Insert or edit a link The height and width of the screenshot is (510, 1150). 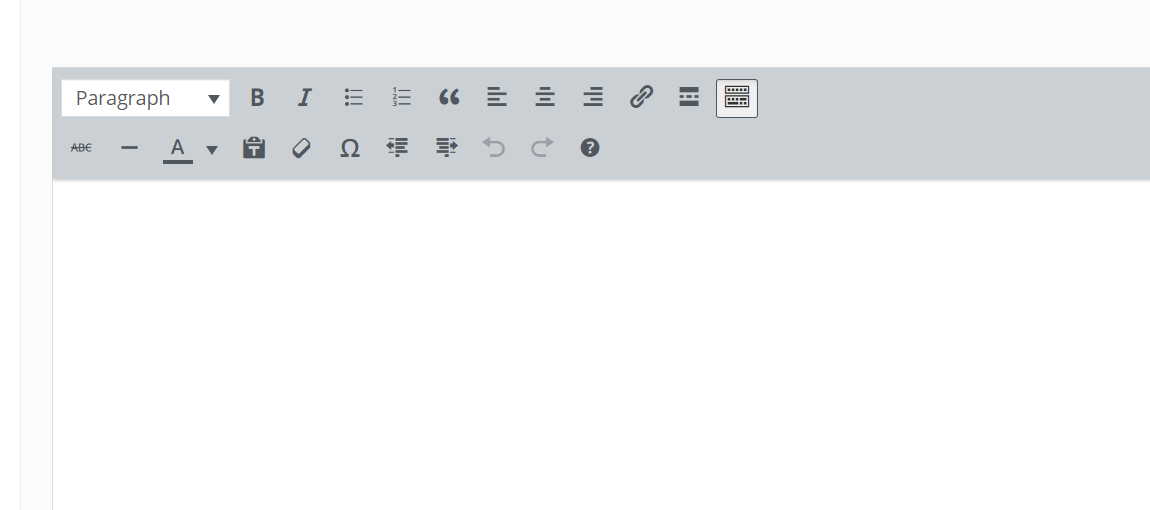click(641, 98)
